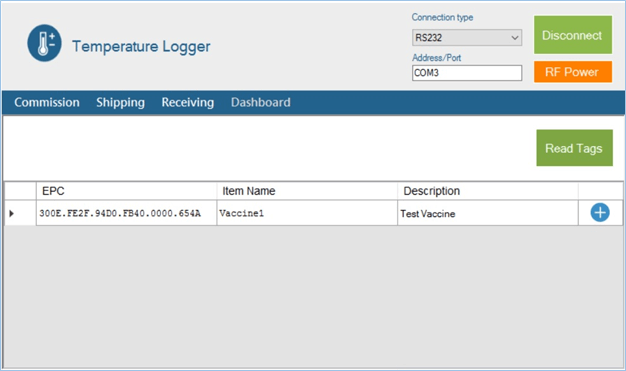
Task: Click the green Disconnect button
Action: click(x=573, y=35)
